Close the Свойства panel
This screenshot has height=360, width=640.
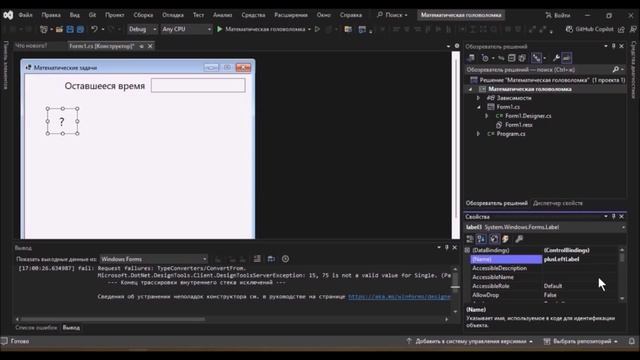622,217
